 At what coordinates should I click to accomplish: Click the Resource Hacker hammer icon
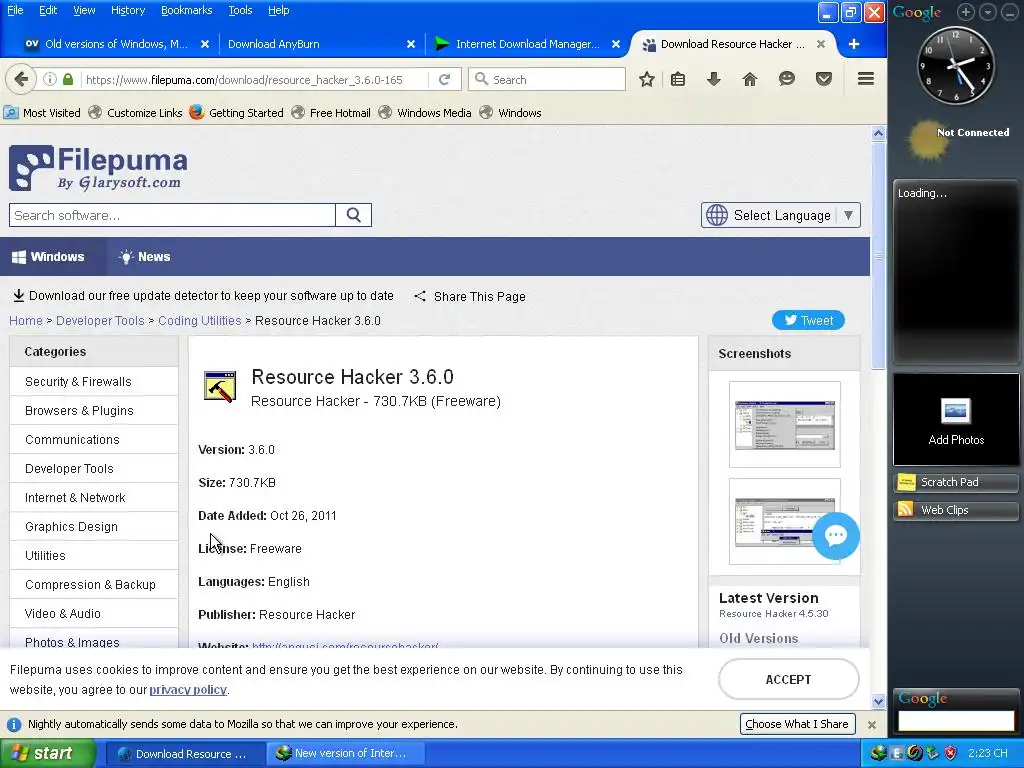pyautogui.click(x=219, y=387)
